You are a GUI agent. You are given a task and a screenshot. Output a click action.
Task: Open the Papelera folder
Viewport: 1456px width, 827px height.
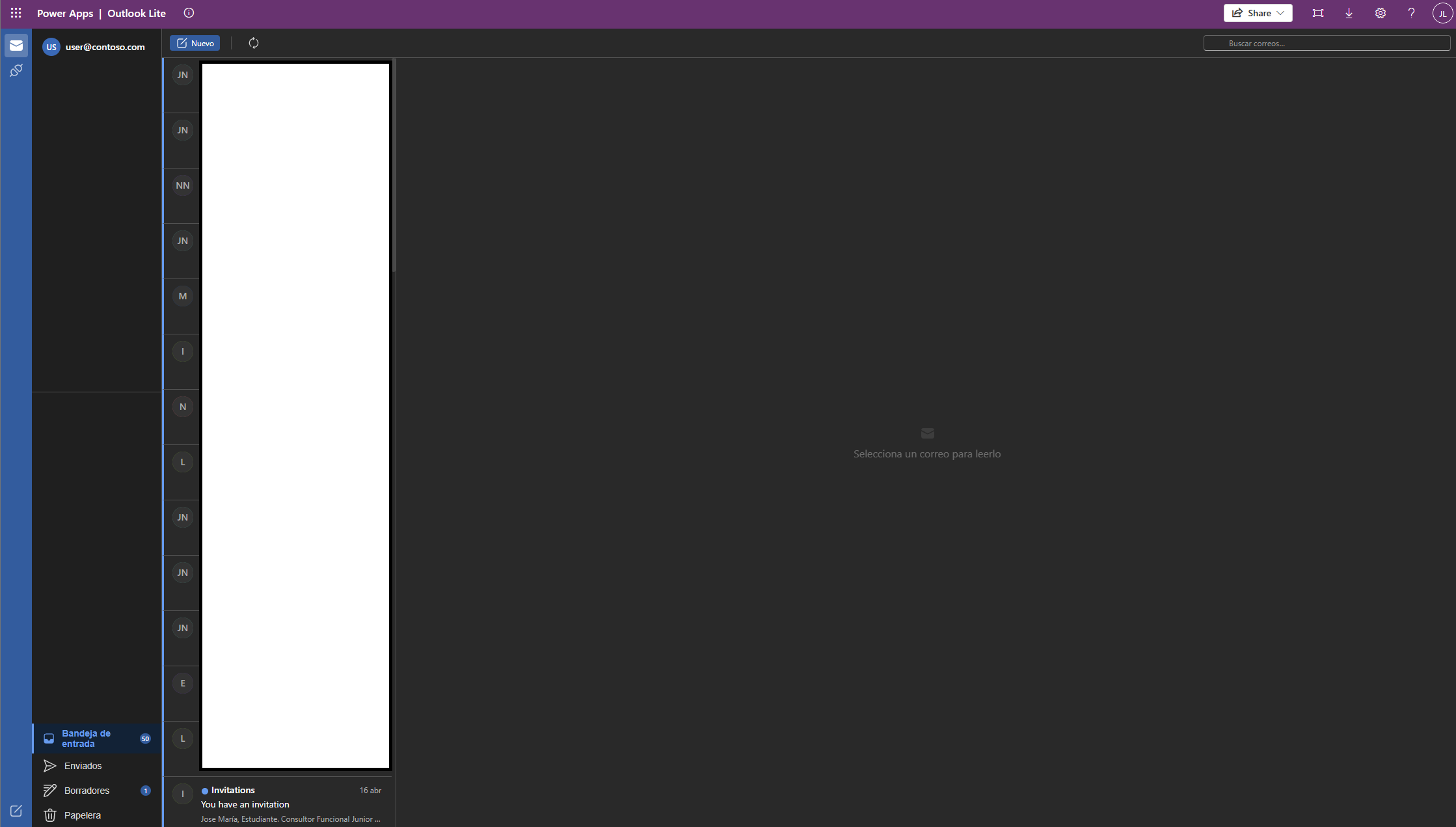click(82, 815)
